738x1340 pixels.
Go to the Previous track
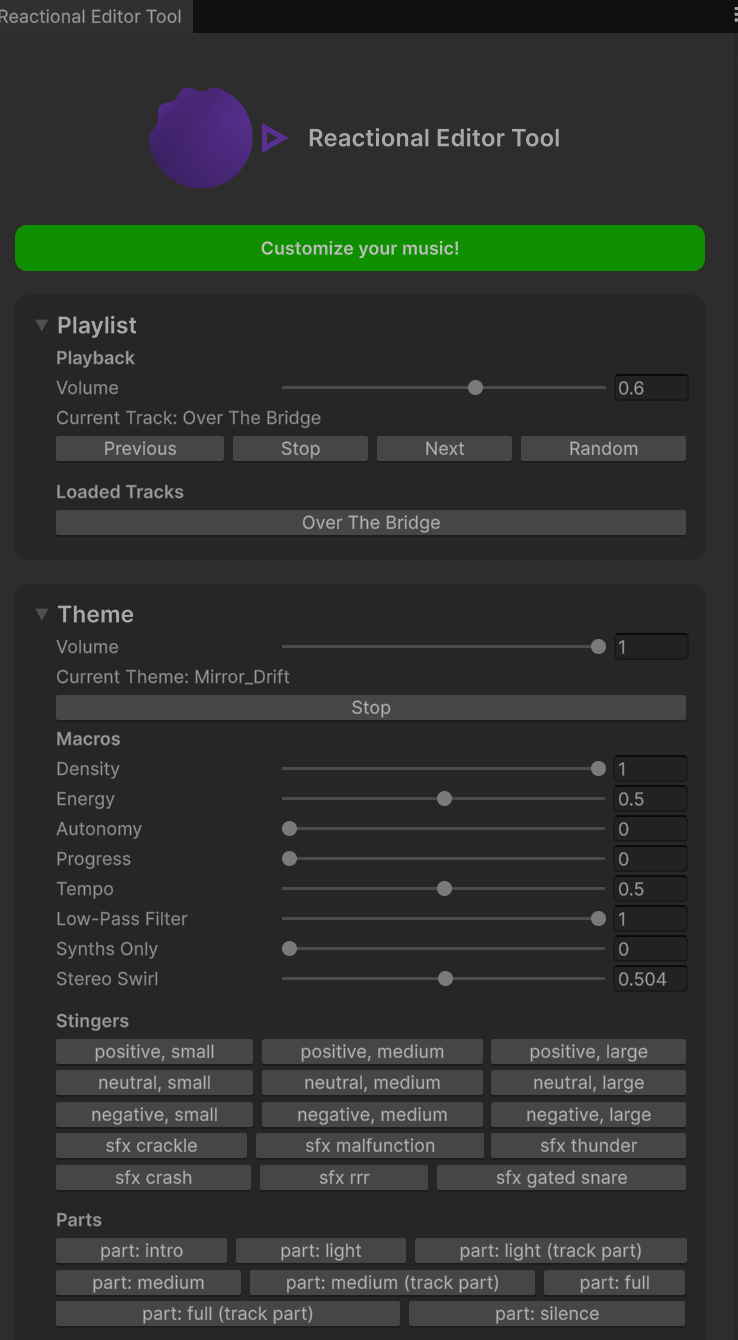(140, 449)
